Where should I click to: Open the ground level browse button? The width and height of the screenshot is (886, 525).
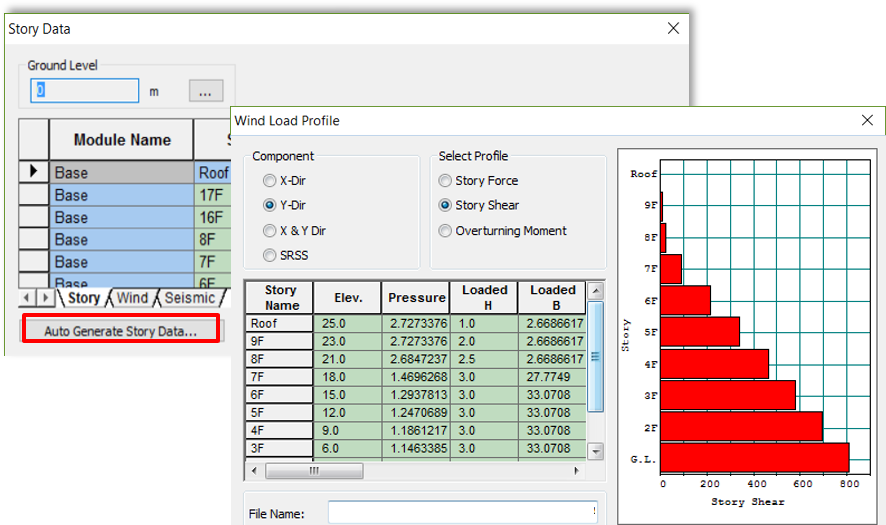[206, 91]
